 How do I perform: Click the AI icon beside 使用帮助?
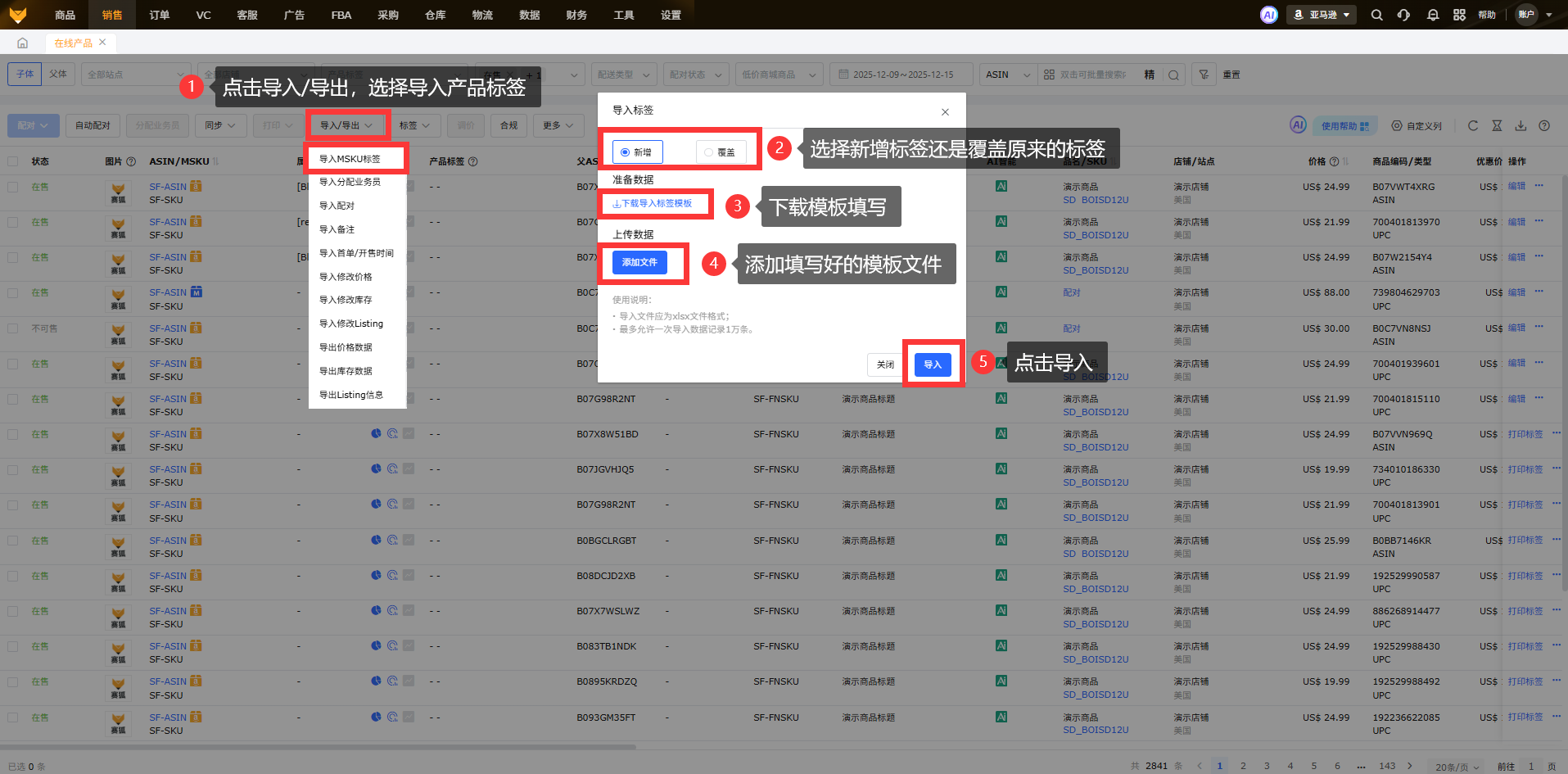[x=1298, y=124]
